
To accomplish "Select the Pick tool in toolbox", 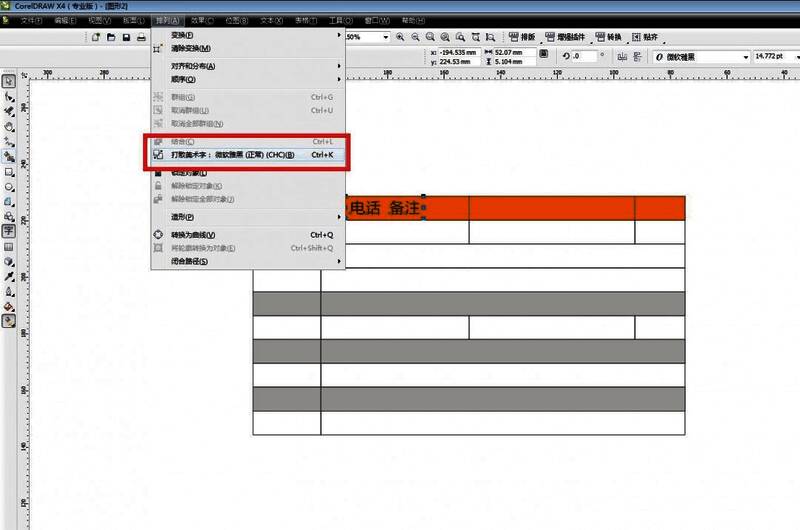I will pyautogui.click(x=9, y=81).
